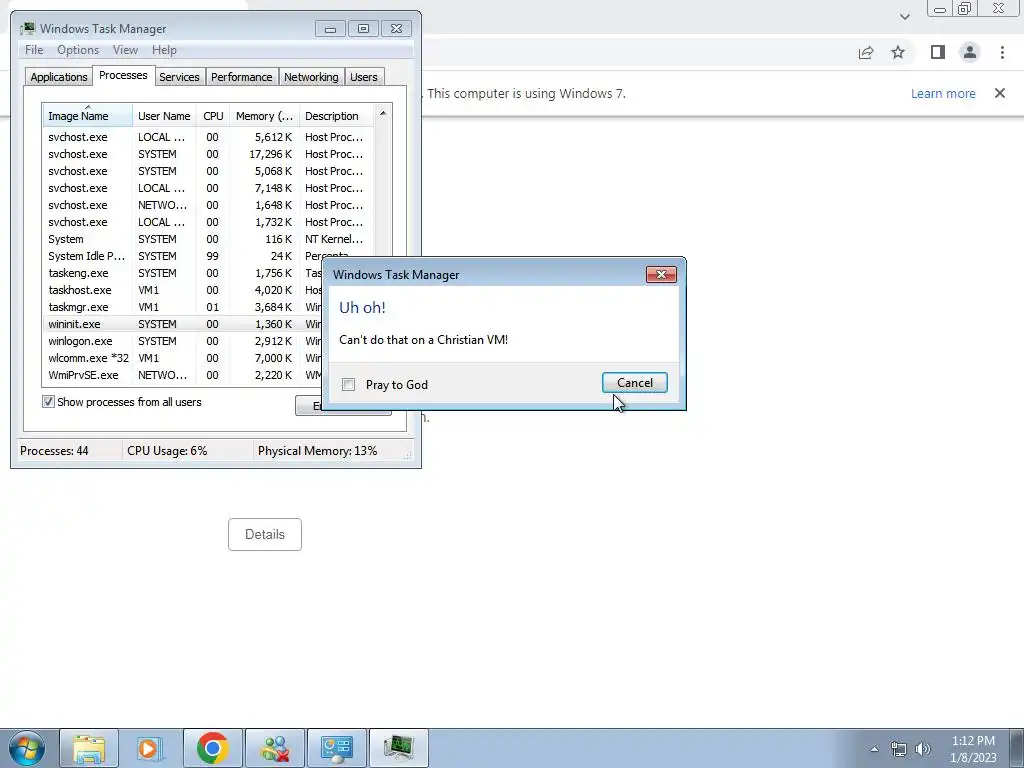This screenshot has width=1024, height=768.
Task: Click the Physical Memory: 13% status entry
Action: pyautogui.click(x=317, y=451)
